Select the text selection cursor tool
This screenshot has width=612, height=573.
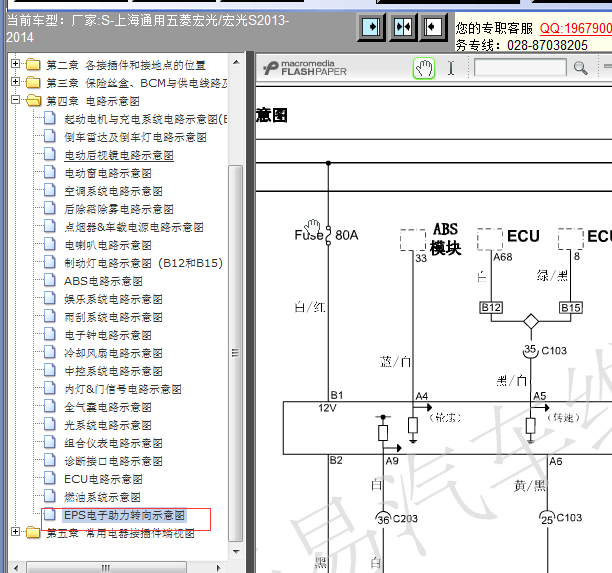(451, 68)
